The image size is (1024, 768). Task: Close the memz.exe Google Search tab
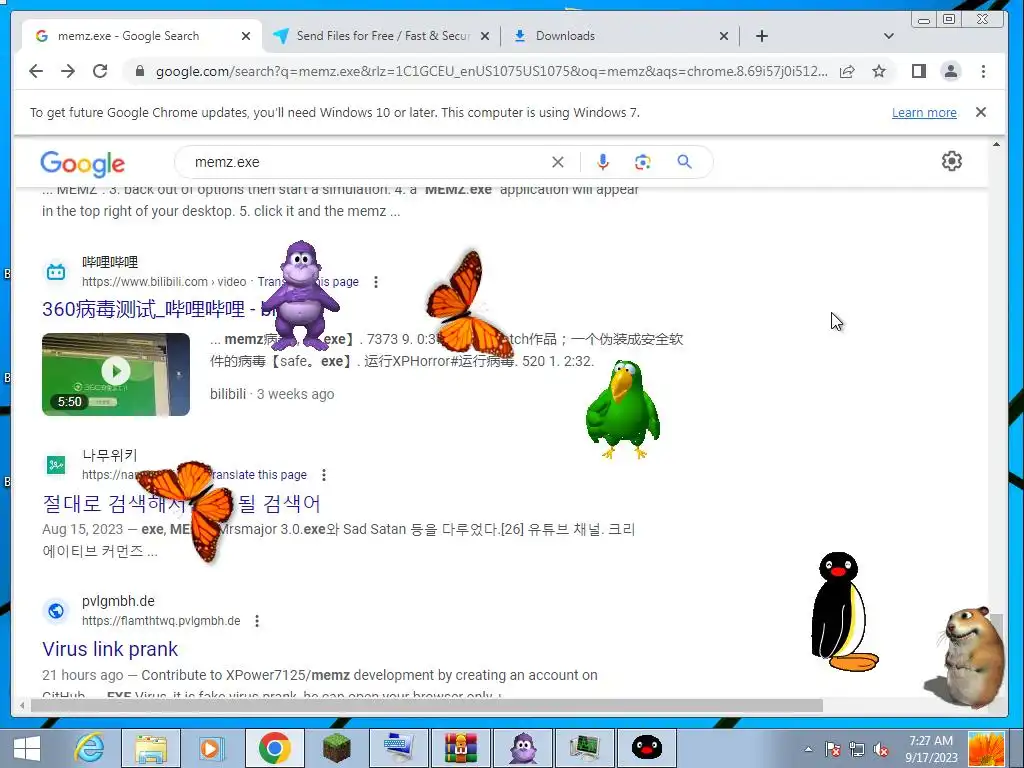(246, 36)
